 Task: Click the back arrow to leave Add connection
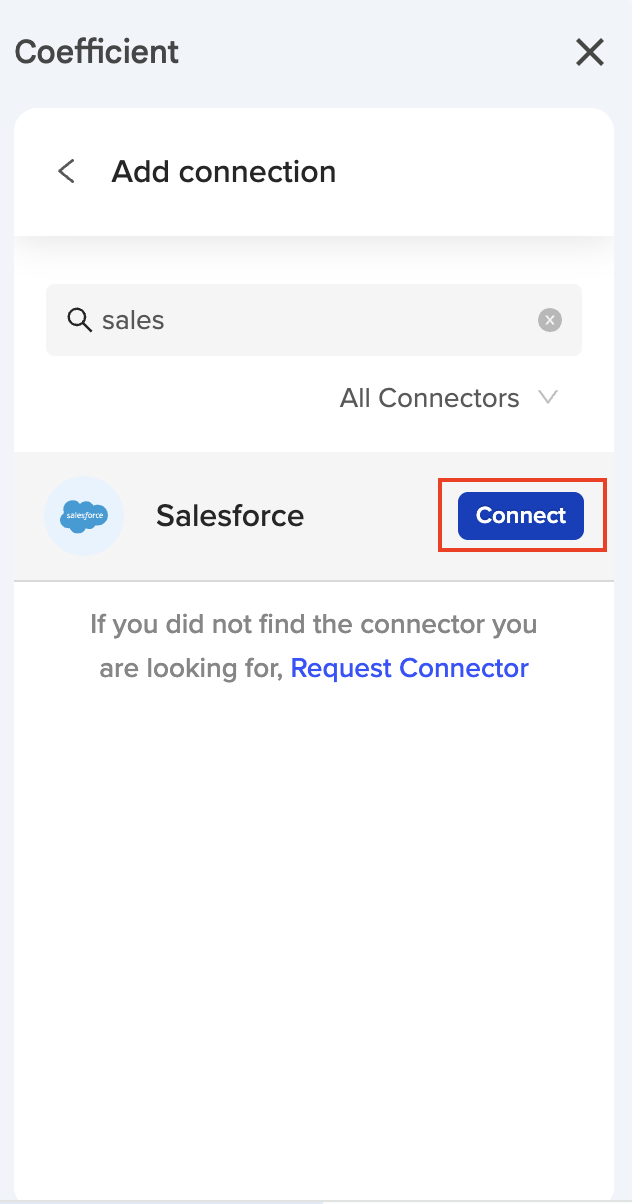(65, 171)
